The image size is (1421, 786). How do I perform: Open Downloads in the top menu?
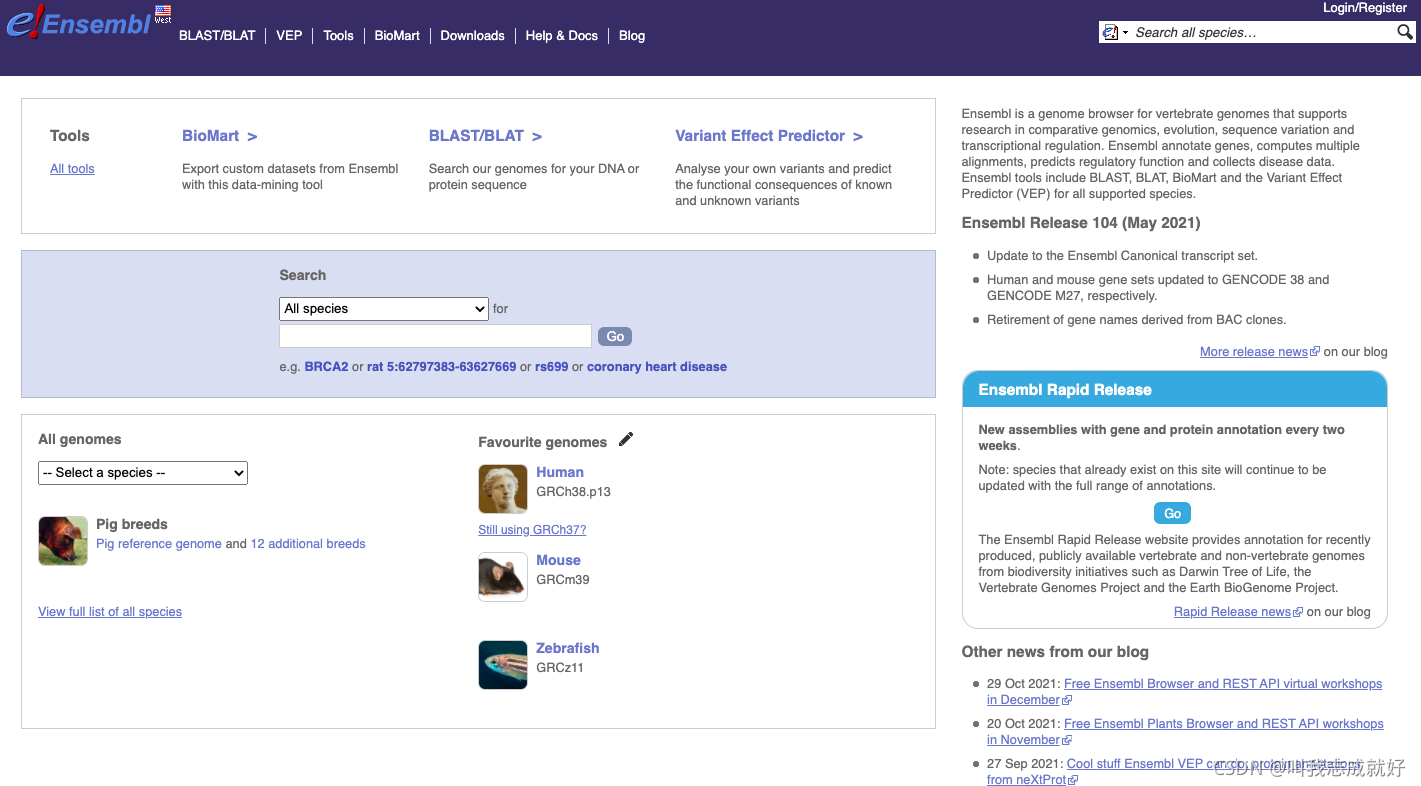click(472, 36)
